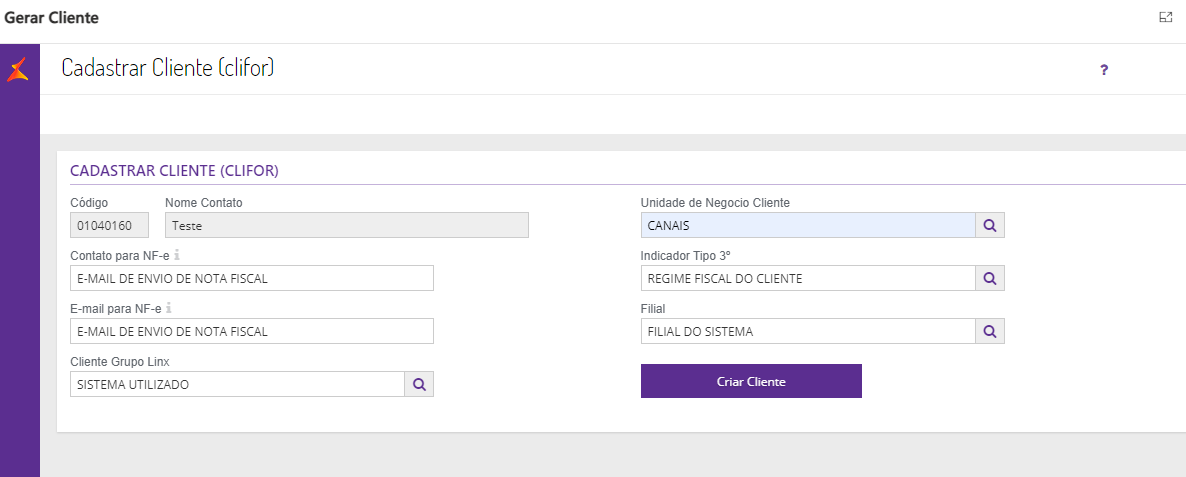Open Filial lookup magnifier icon
Image resolution: width=1186 pixels, height=477 pixels.
(990, 331)
